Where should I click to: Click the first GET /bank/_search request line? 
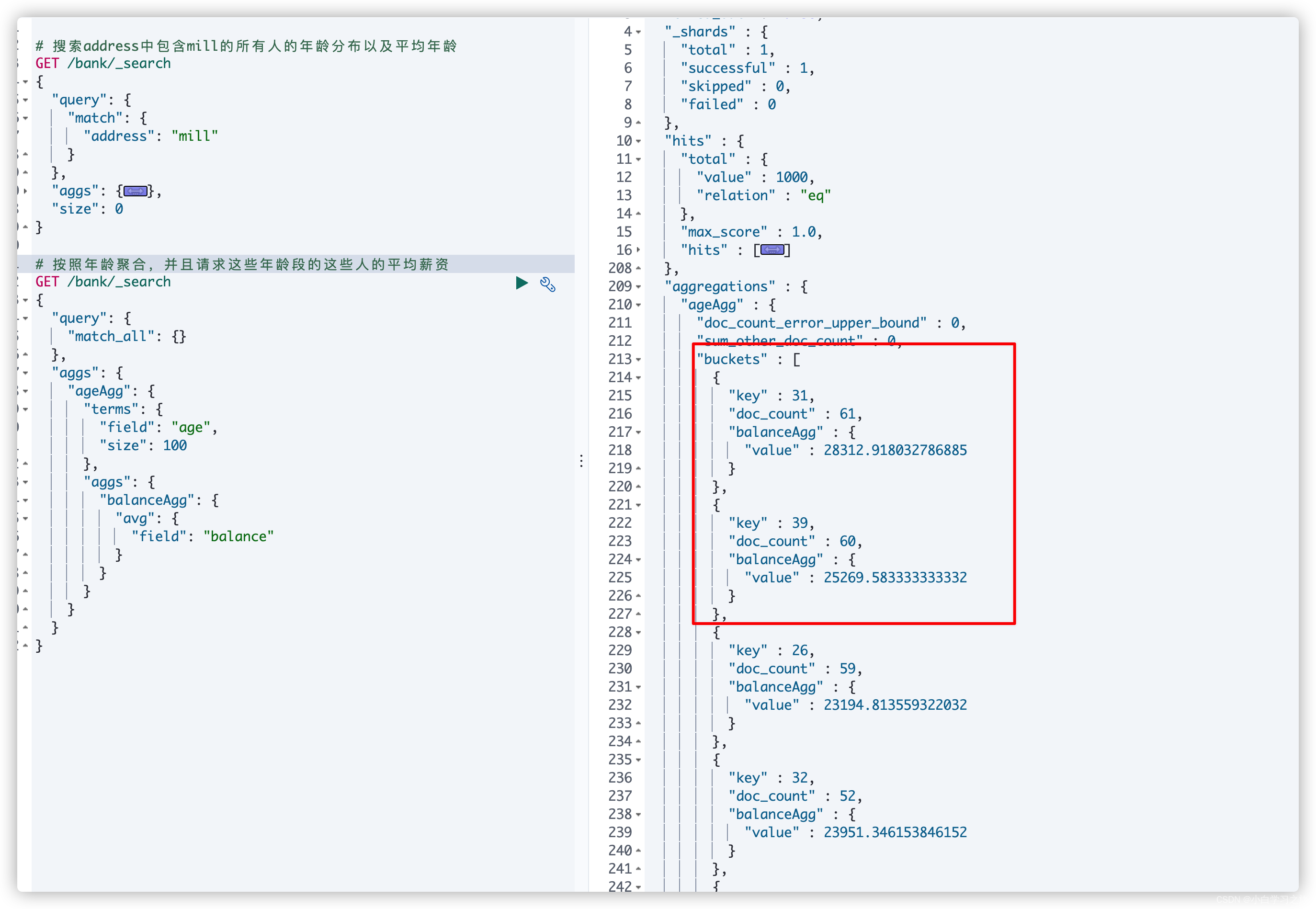[x=103, y=63]
